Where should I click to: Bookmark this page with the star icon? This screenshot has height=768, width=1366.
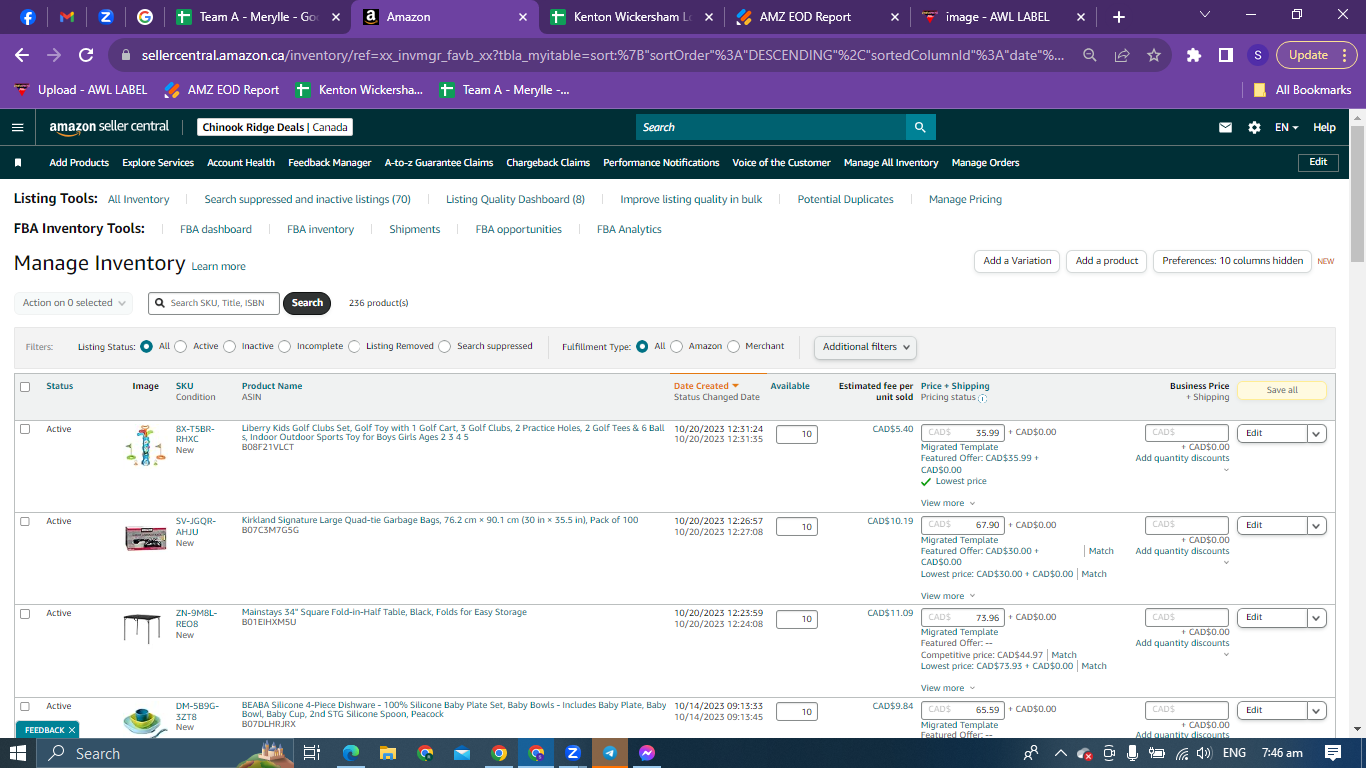coord(1154,55)
